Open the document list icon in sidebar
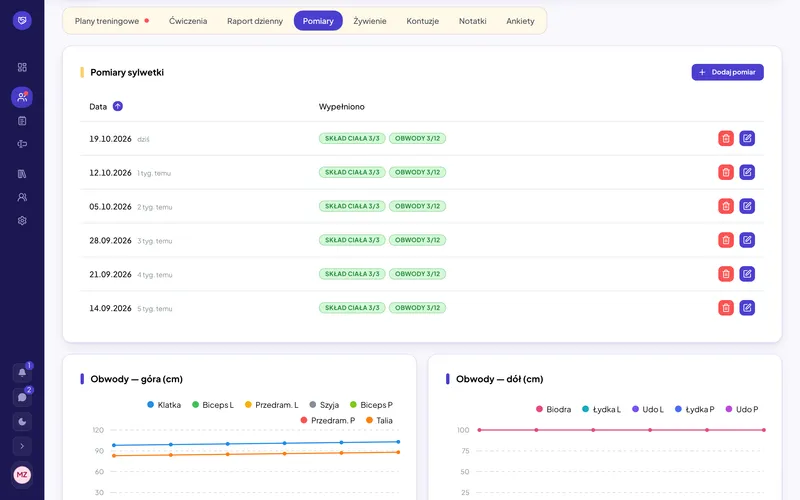 click(x=22, y=121)
